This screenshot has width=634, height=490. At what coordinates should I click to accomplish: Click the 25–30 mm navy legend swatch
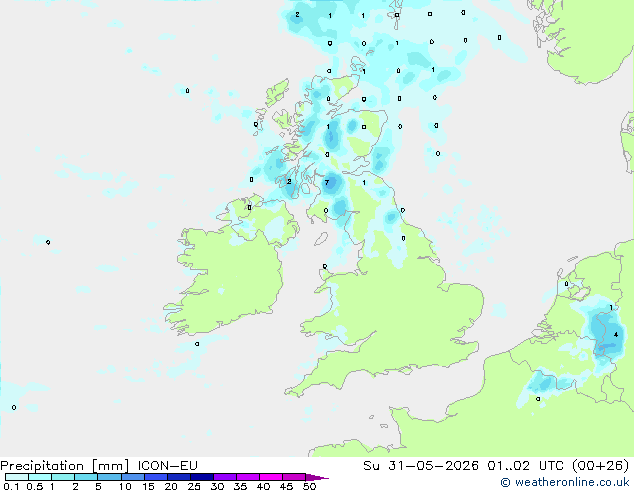coord(201,477)
